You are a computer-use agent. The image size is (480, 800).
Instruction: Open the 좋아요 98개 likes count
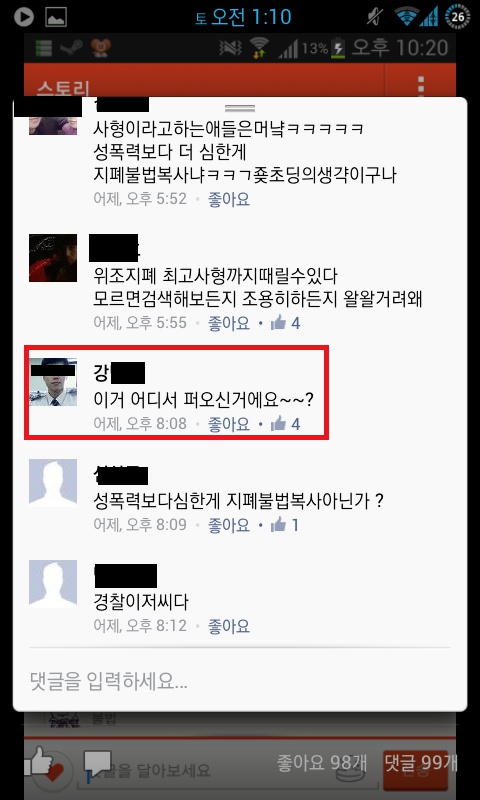click(x=321, y=763)
